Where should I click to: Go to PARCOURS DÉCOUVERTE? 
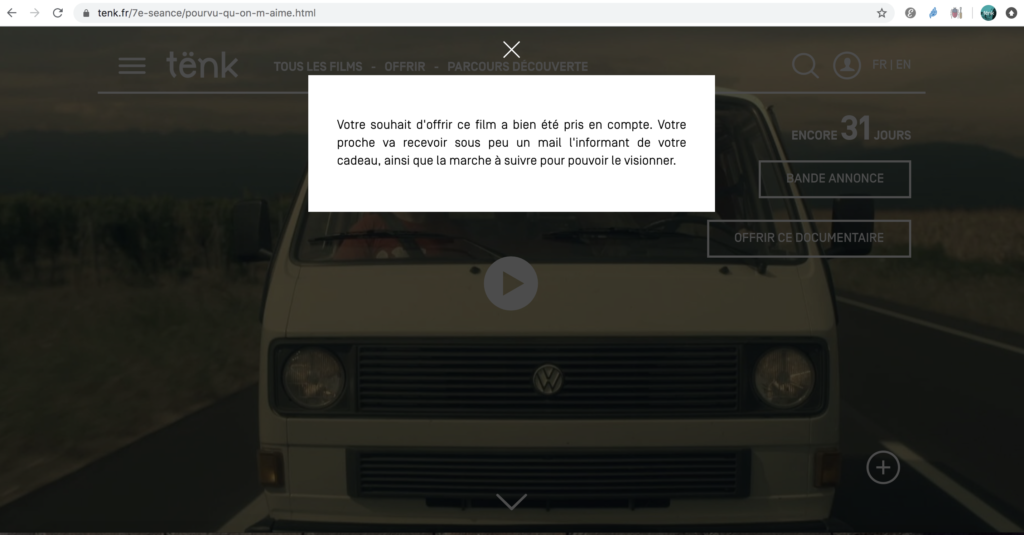[517, 67]
